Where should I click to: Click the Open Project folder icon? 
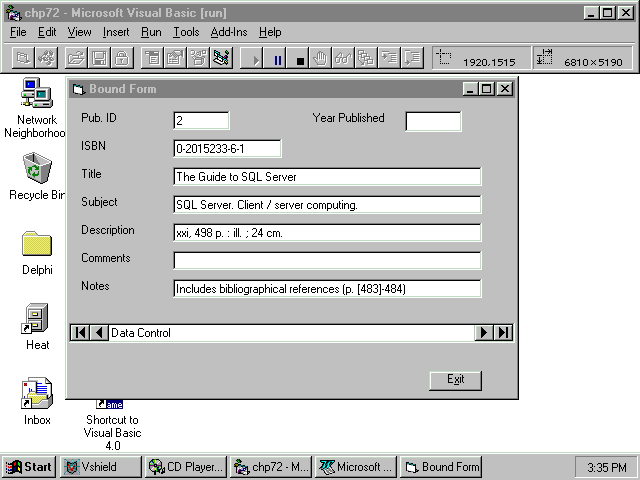(76, 59)
